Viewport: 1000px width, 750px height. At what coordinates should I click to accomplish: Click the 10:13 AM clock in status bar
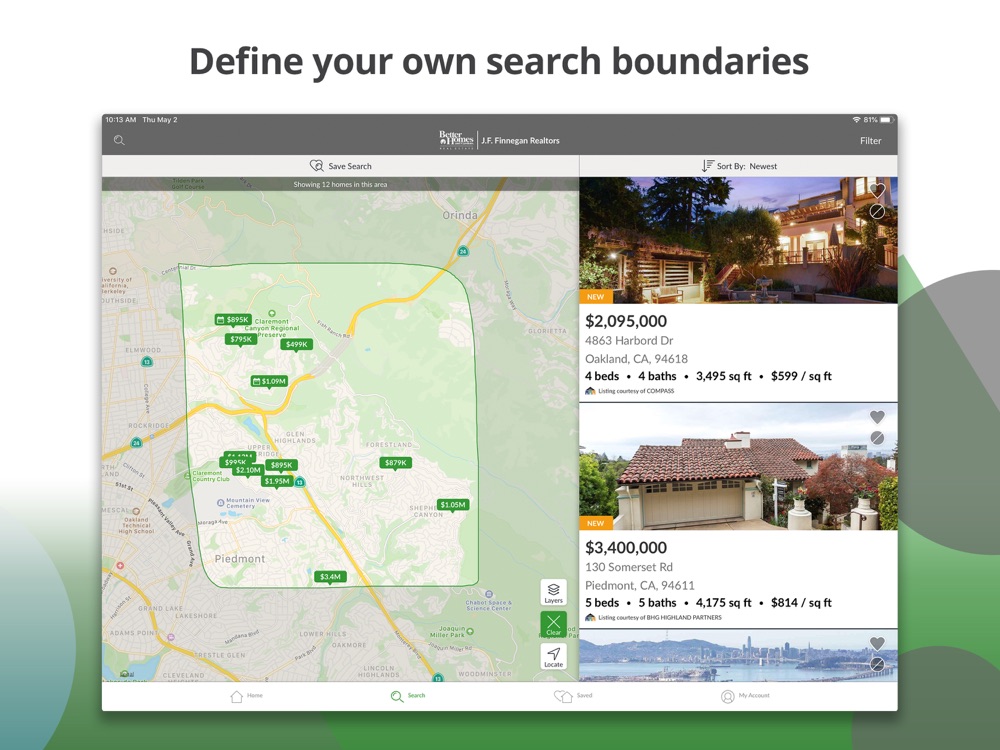coord(121,120)
